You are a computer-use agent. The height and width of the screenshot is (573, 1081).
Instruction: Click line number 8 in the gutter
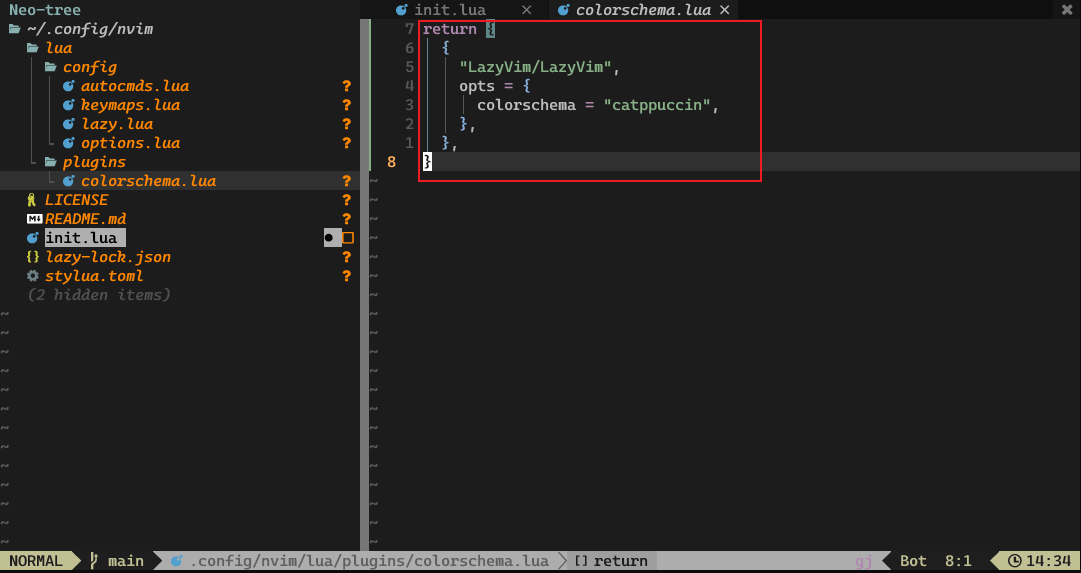[392, 162]
